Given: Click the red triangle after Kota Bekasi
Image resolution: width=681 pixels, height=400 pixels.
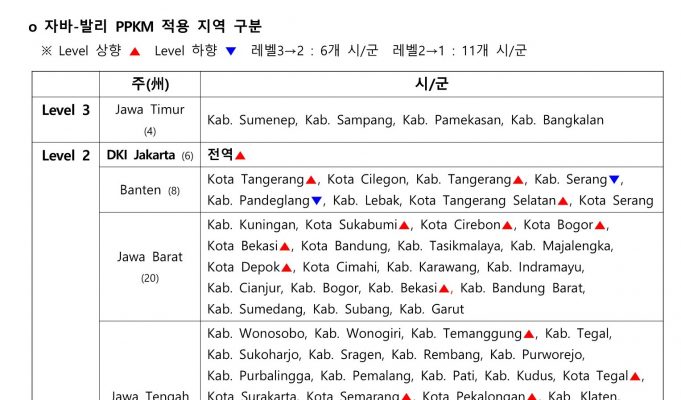Looking at the screenshot, I should (285, 246).
